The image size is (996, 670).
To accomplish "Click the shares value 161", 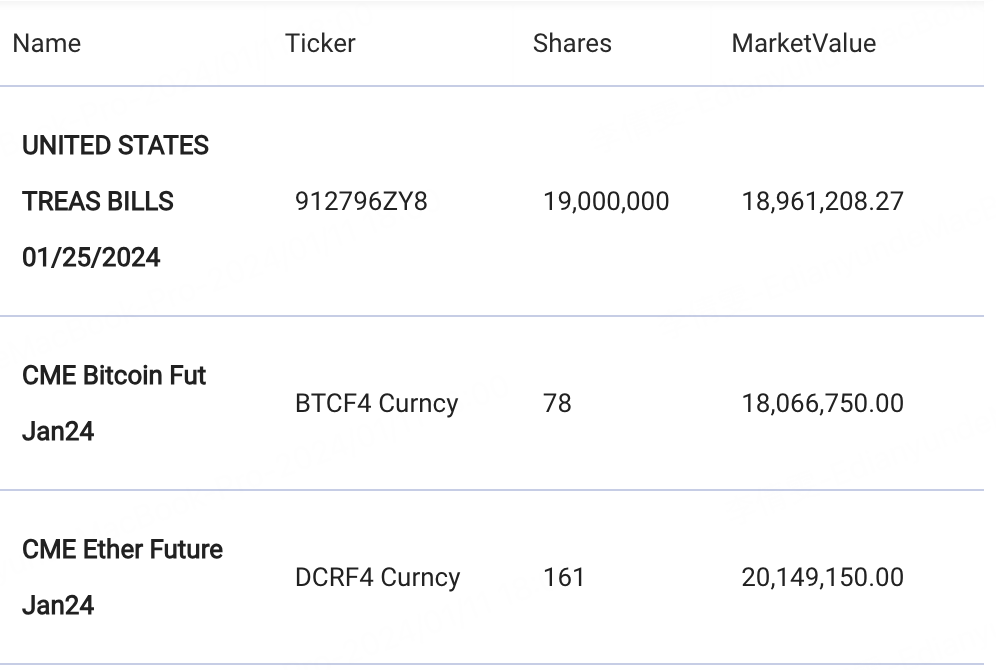I will 563,577.
